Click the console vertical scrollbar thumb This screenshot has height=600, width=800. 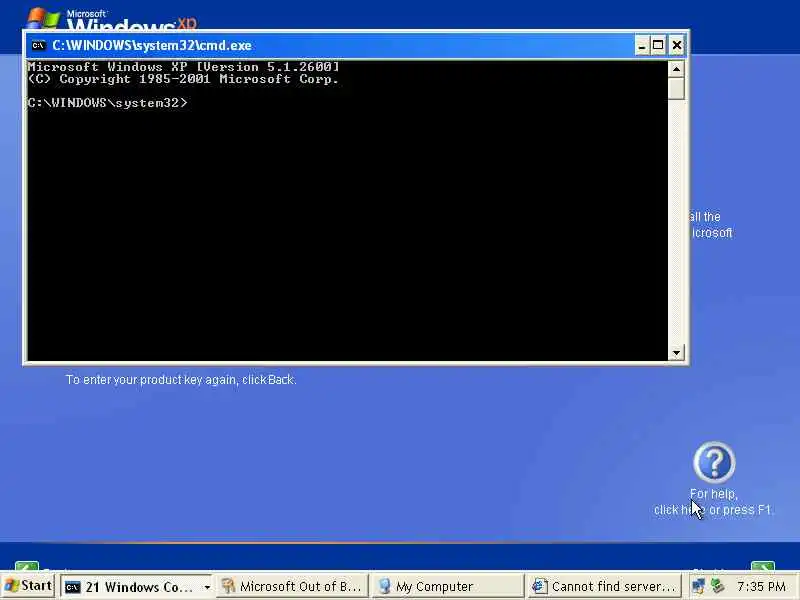676,88
